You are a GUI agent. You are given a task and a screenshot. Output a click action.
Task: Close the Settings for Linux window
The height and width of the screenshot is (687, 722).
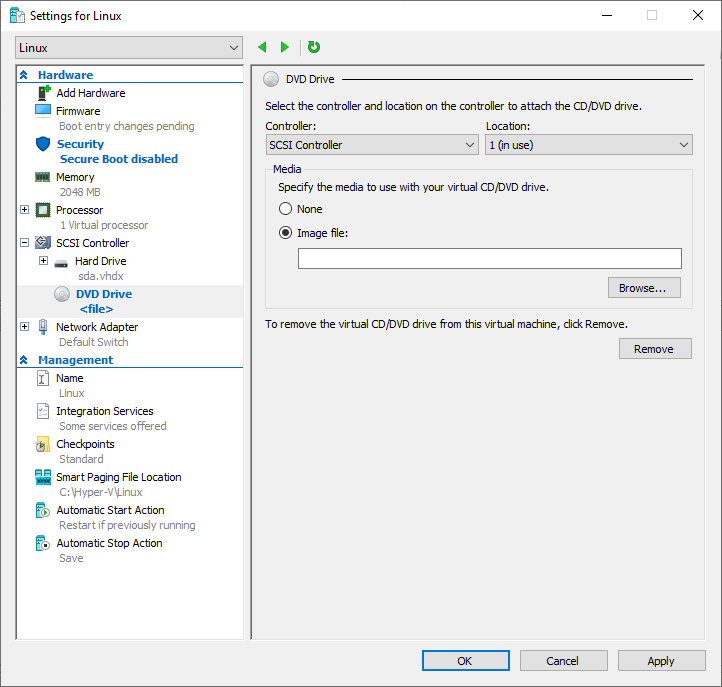click(698, 15)
